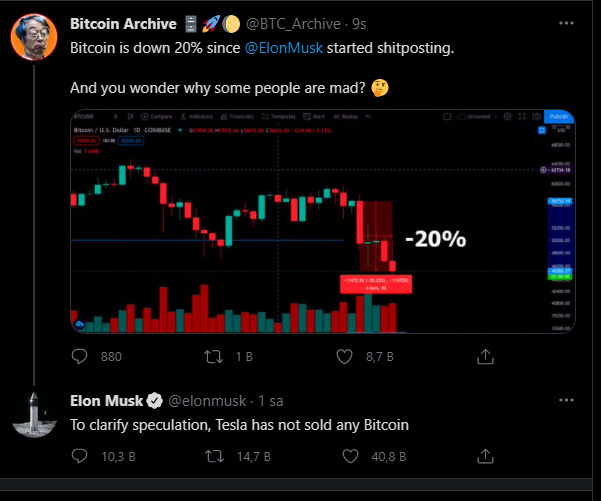Click the Elon Musk display name

(x=106, y=401)
